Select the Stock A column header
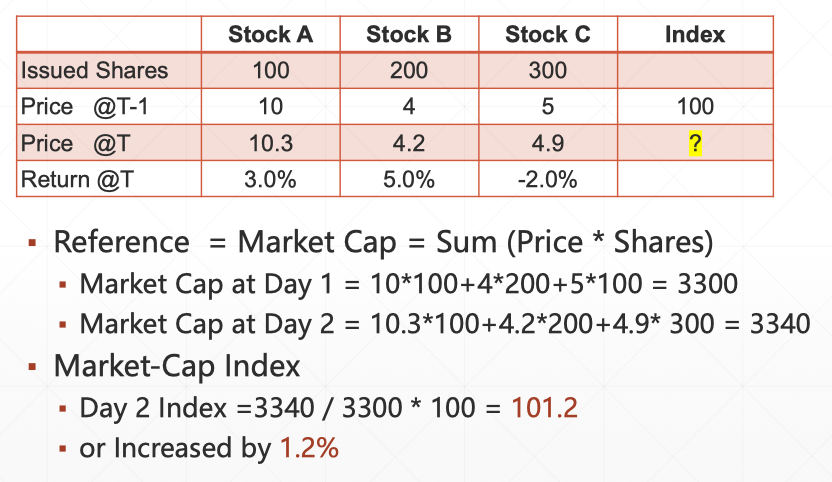832x482 pixels. point(270,34)
